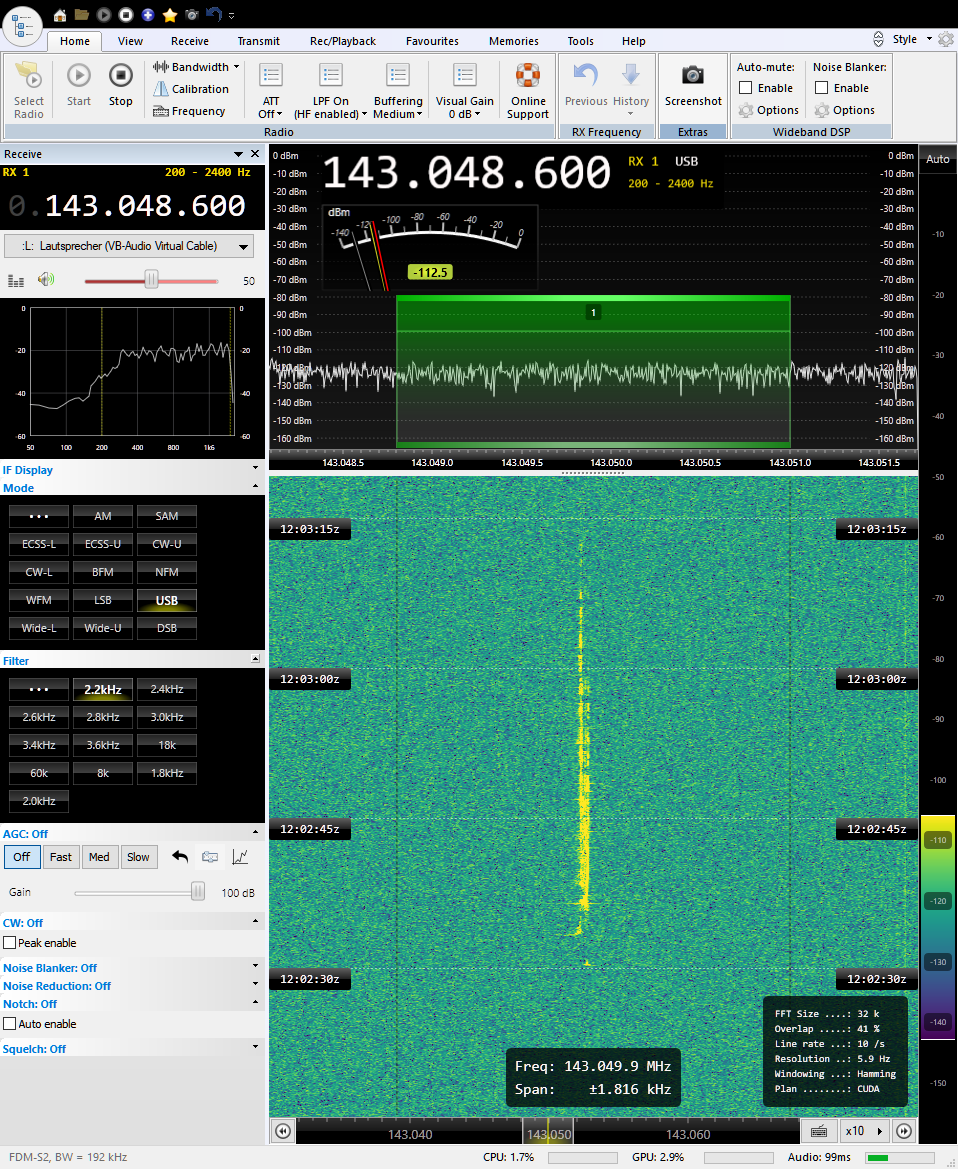
Task: Click the x10 zoom button
Action: (863, 1131)
